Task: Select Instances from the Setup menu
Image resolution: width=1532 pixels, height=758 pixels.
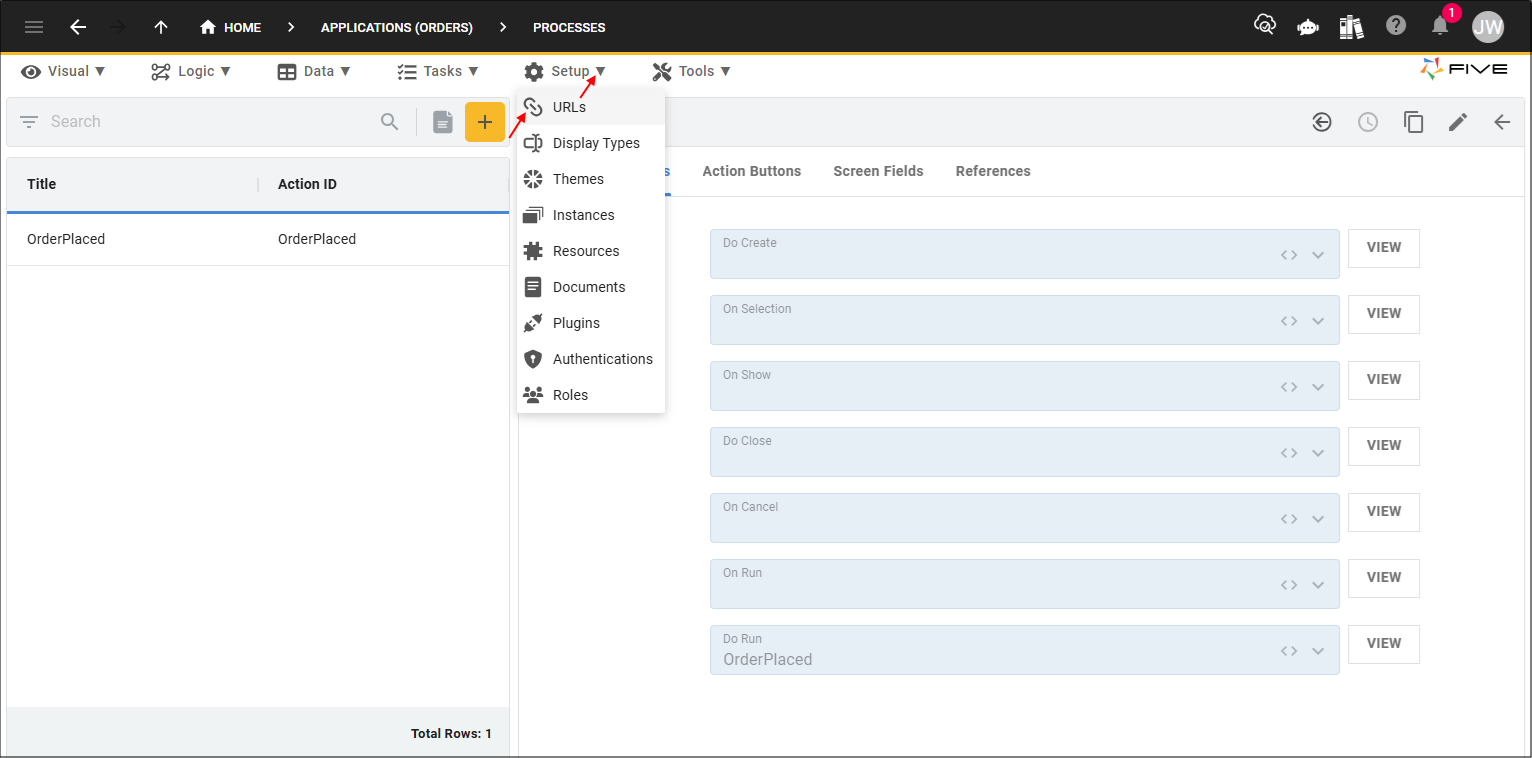Action: click(591, 215)
